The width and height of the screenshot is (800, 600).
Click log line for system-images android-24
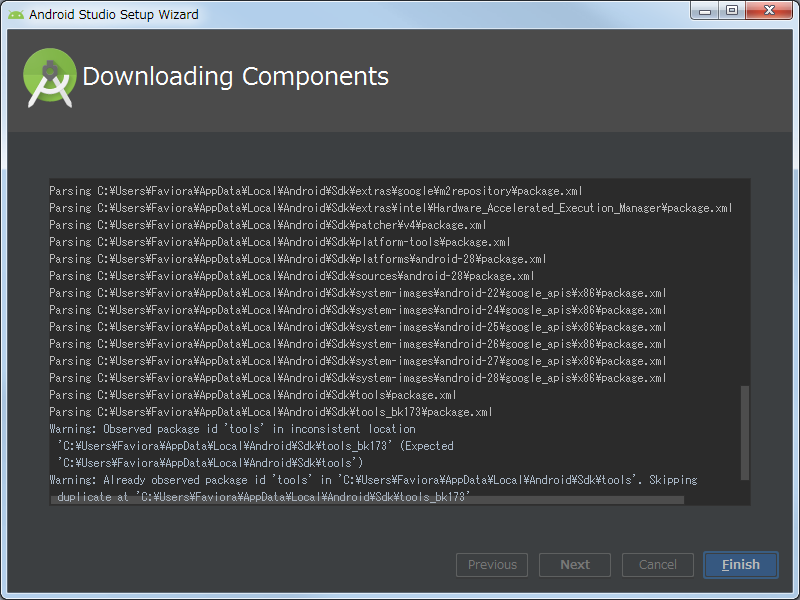click(358, 310)
